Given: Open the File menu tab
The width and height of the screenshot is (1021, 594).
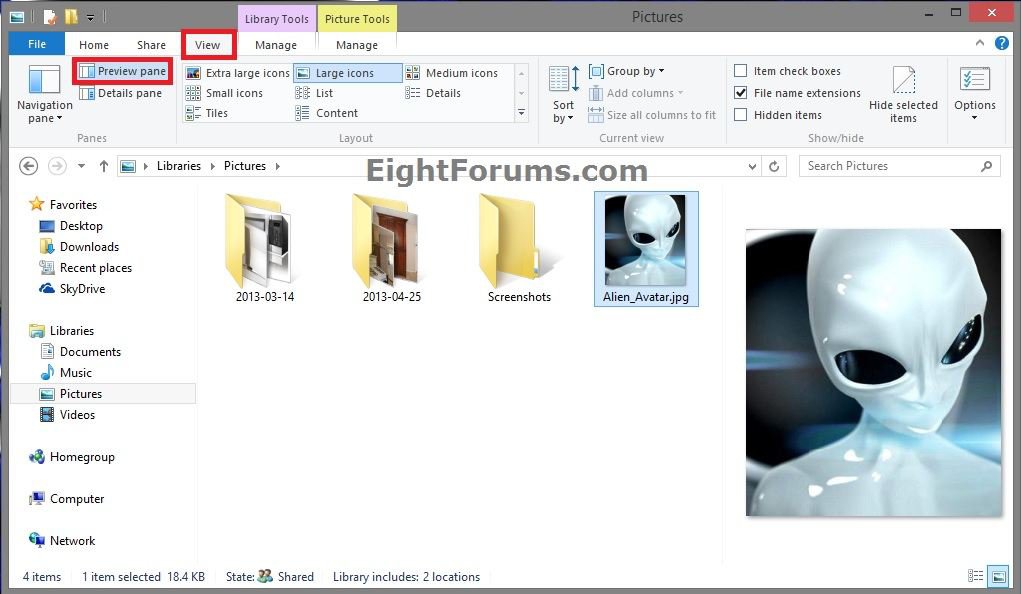Looking at the screenshot, I should pyautogui.click(x=37, y=45).
